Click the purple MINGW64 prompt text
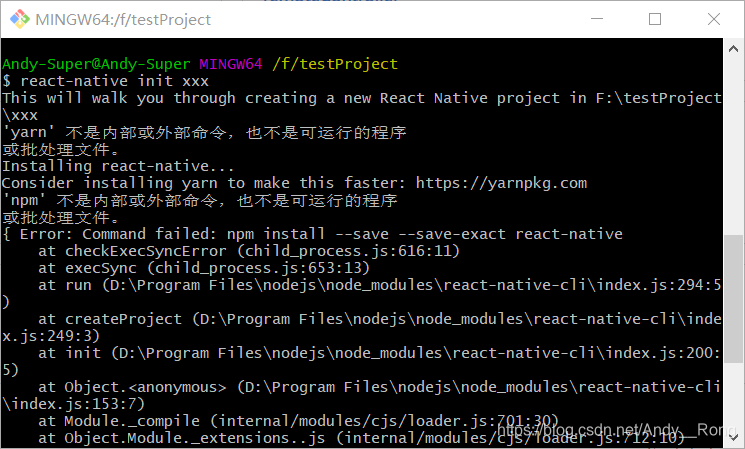 pyautogui.click(x=231, y=64)
